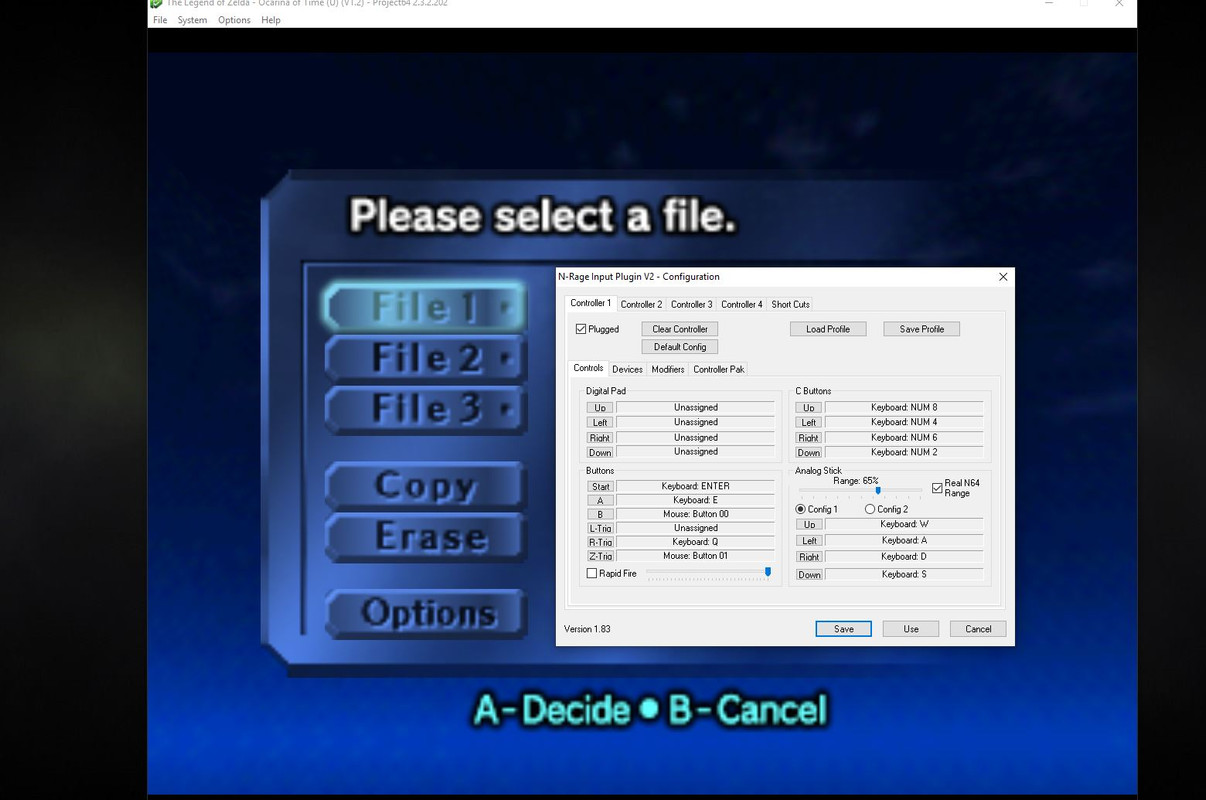Viewport: 1206px width, 800px height.
Task: Open the Options menu in the menu bar
Action: [x=234, y=20]
